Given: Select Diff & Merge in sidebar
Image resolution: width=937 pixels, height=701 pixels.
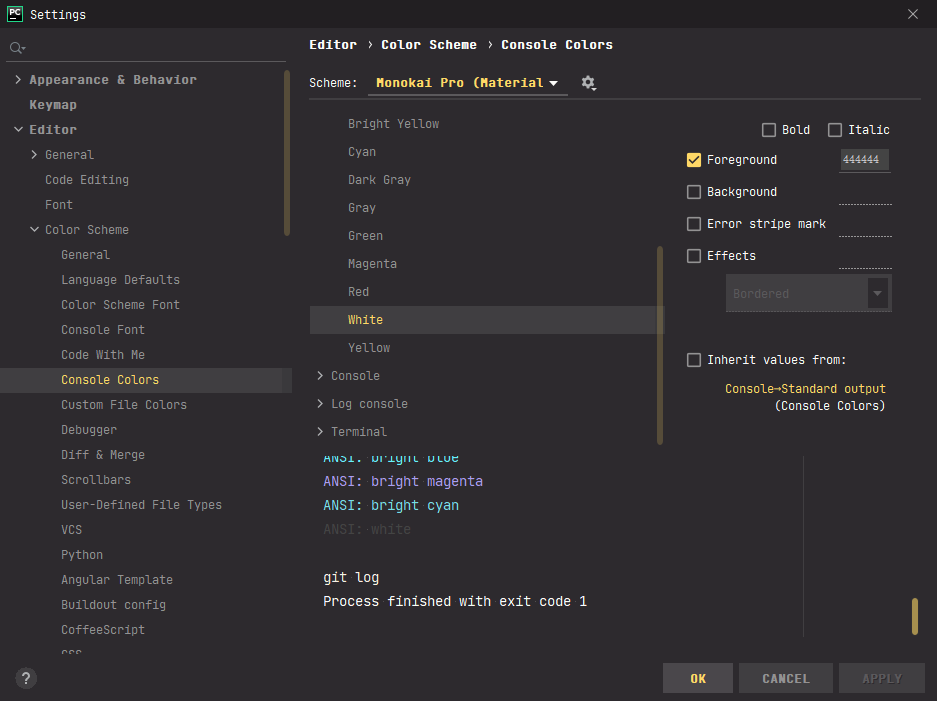Looking at the screenshot, I should (x=103, y=455).
